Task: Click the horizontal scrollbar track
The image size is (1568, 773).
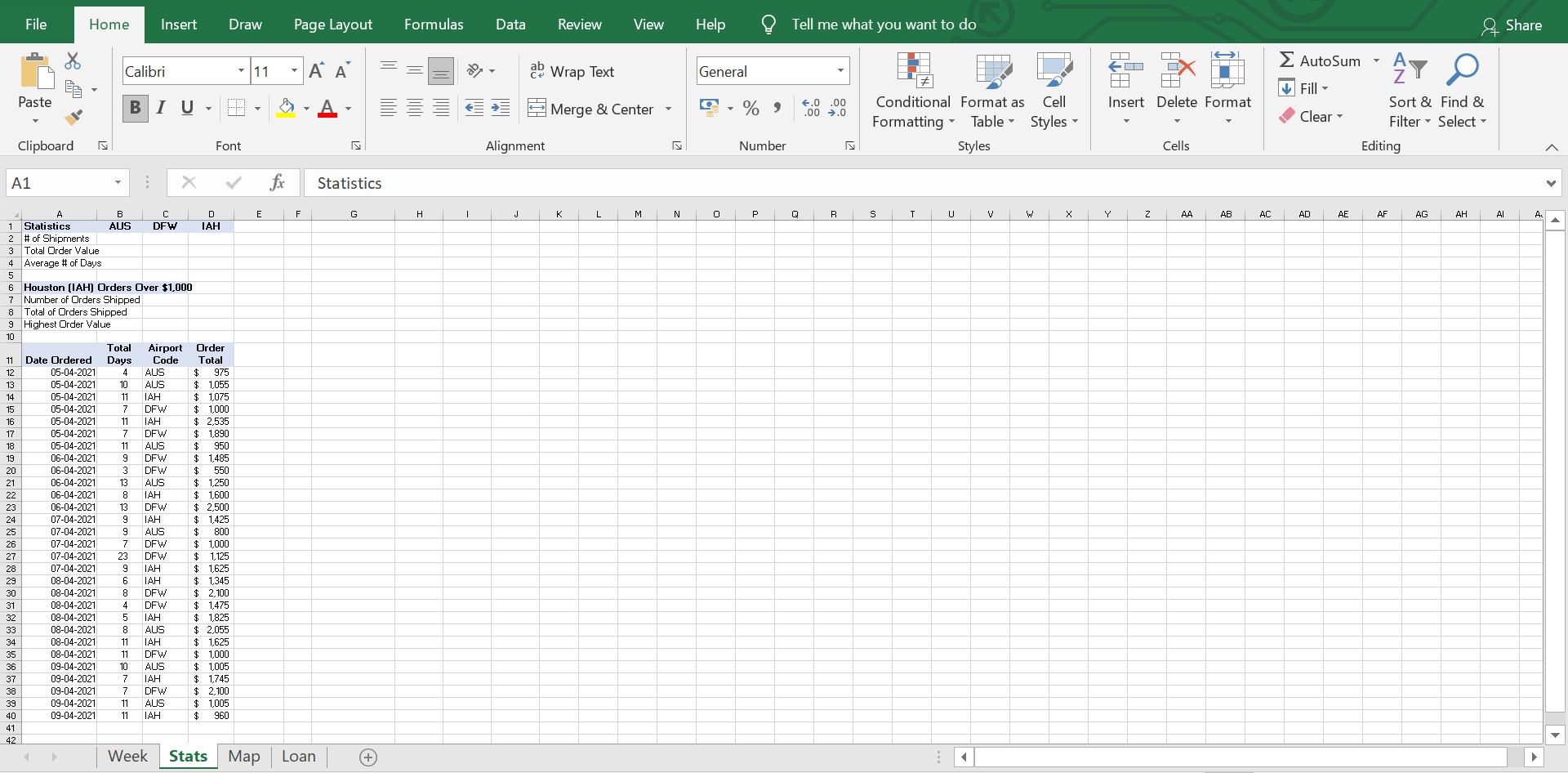Action: 1240,757
